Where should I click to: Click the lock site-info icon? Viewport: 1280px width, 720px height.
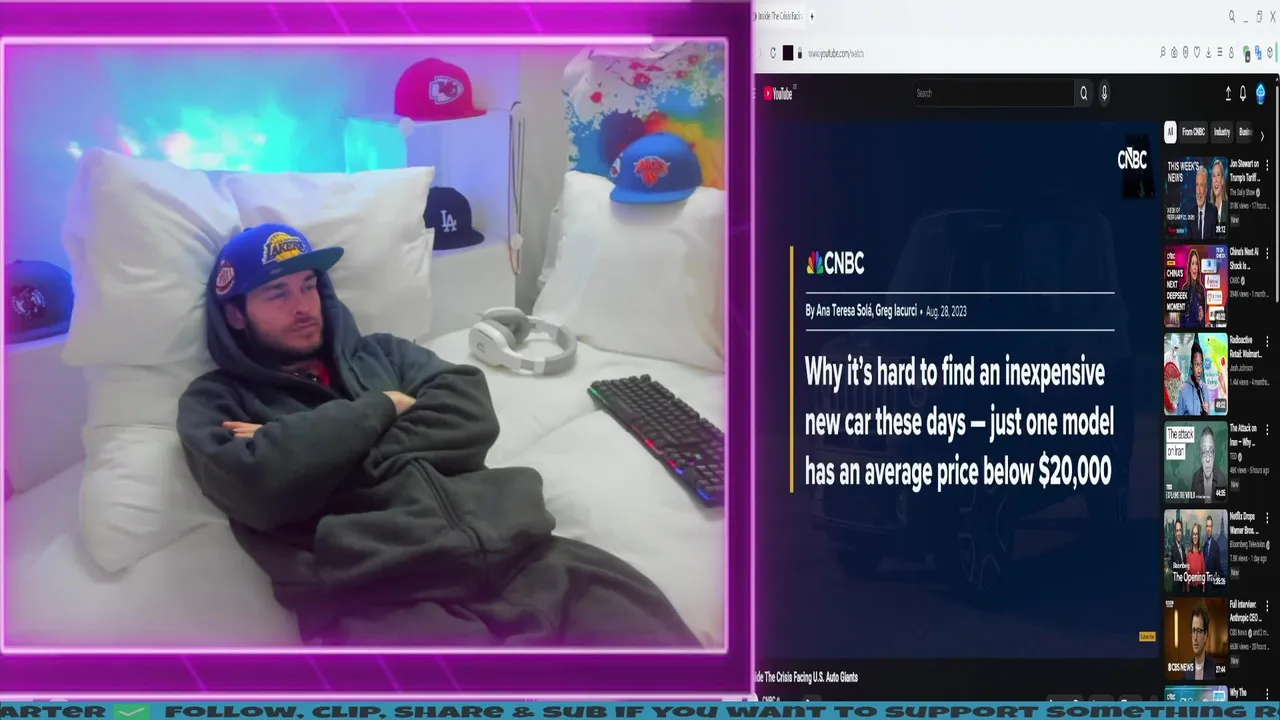tap(799, 53)
